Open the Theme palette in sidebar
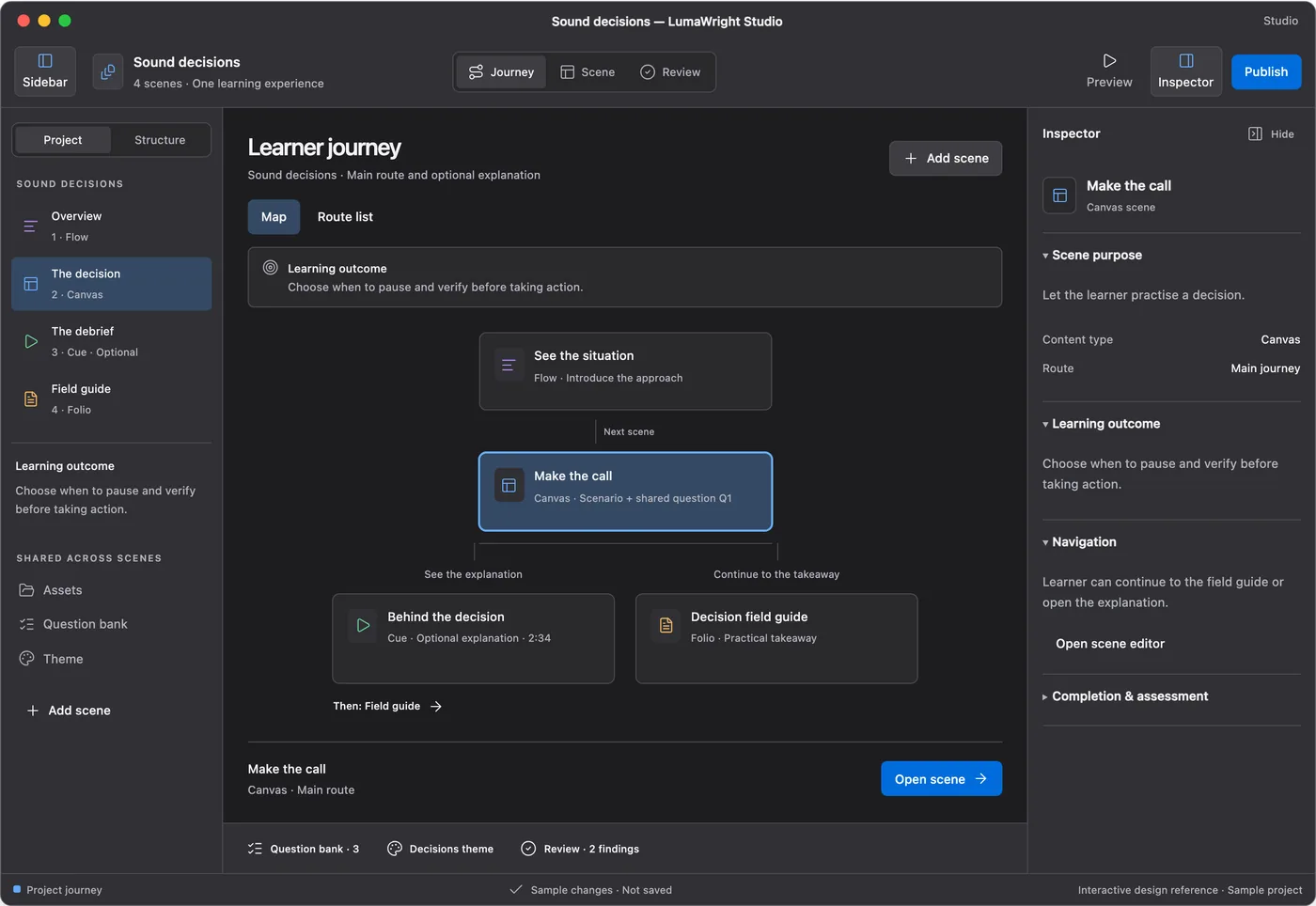This screenshot has height=906, width=1316. pyautogui.click(x=111, y=659)
